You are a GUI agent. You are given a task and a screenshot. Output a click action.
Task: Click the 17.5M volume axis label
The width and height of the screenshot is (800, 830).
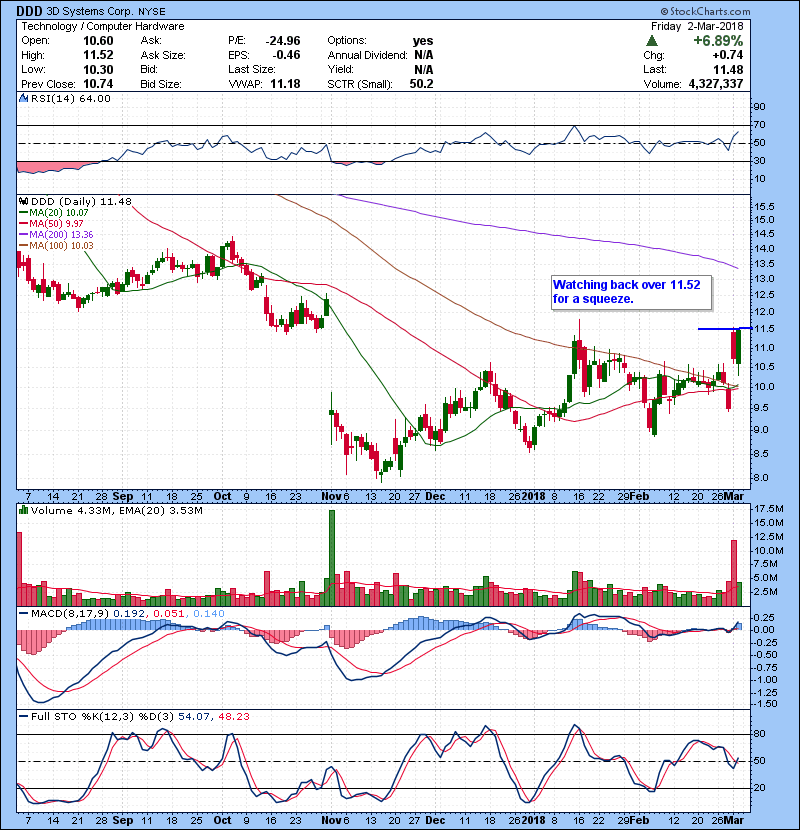(769, 509)
